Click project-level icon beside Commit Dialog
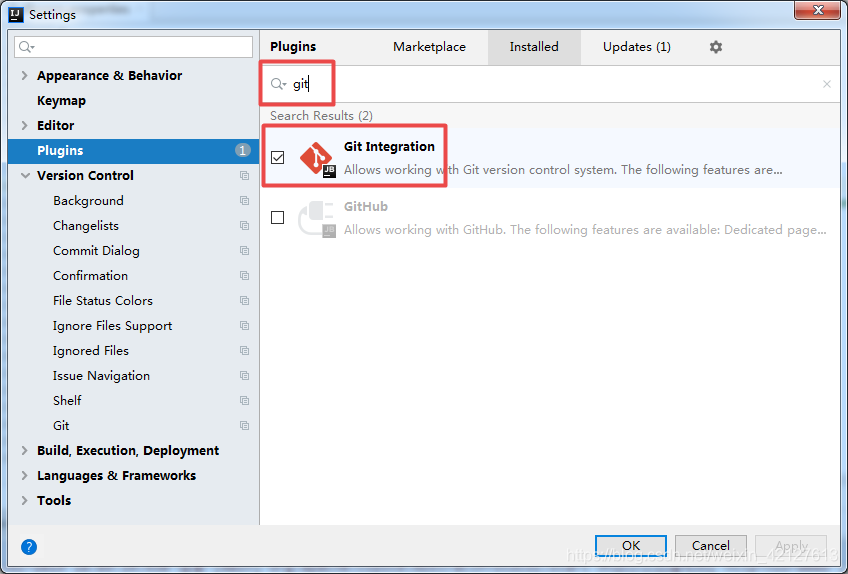 point(244,250)
